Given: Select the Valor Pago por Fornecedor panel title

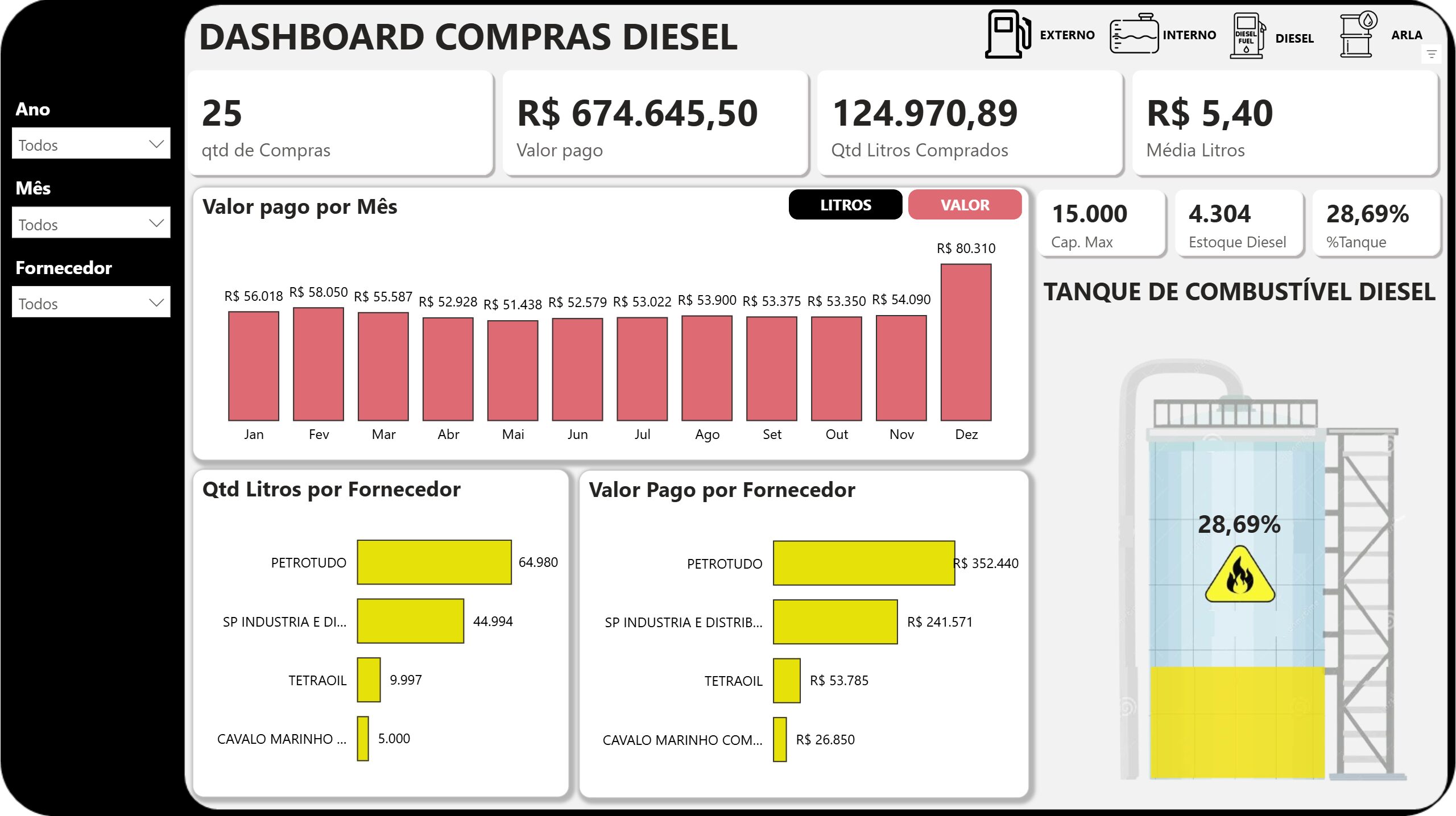Looking at the screenshot, I should (x=722, y=489).
